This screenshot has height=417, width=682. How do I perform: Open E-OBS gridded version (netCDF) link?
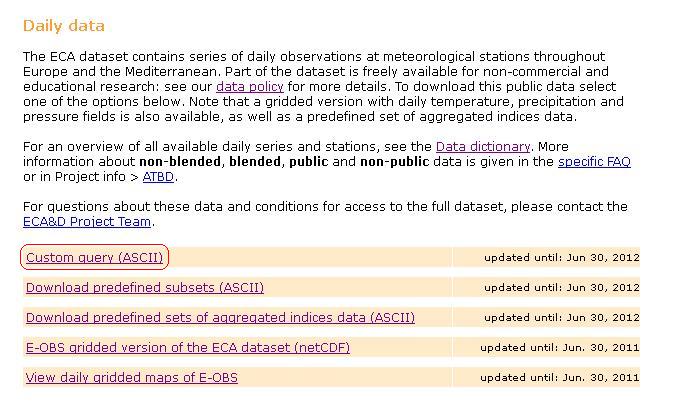[188, 347]
